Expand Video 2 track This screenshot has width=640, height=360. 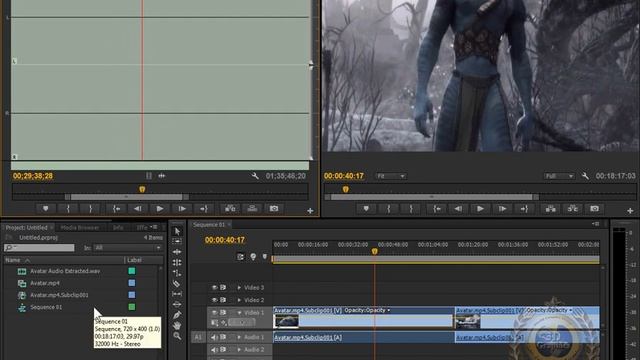tap(239, 300)
